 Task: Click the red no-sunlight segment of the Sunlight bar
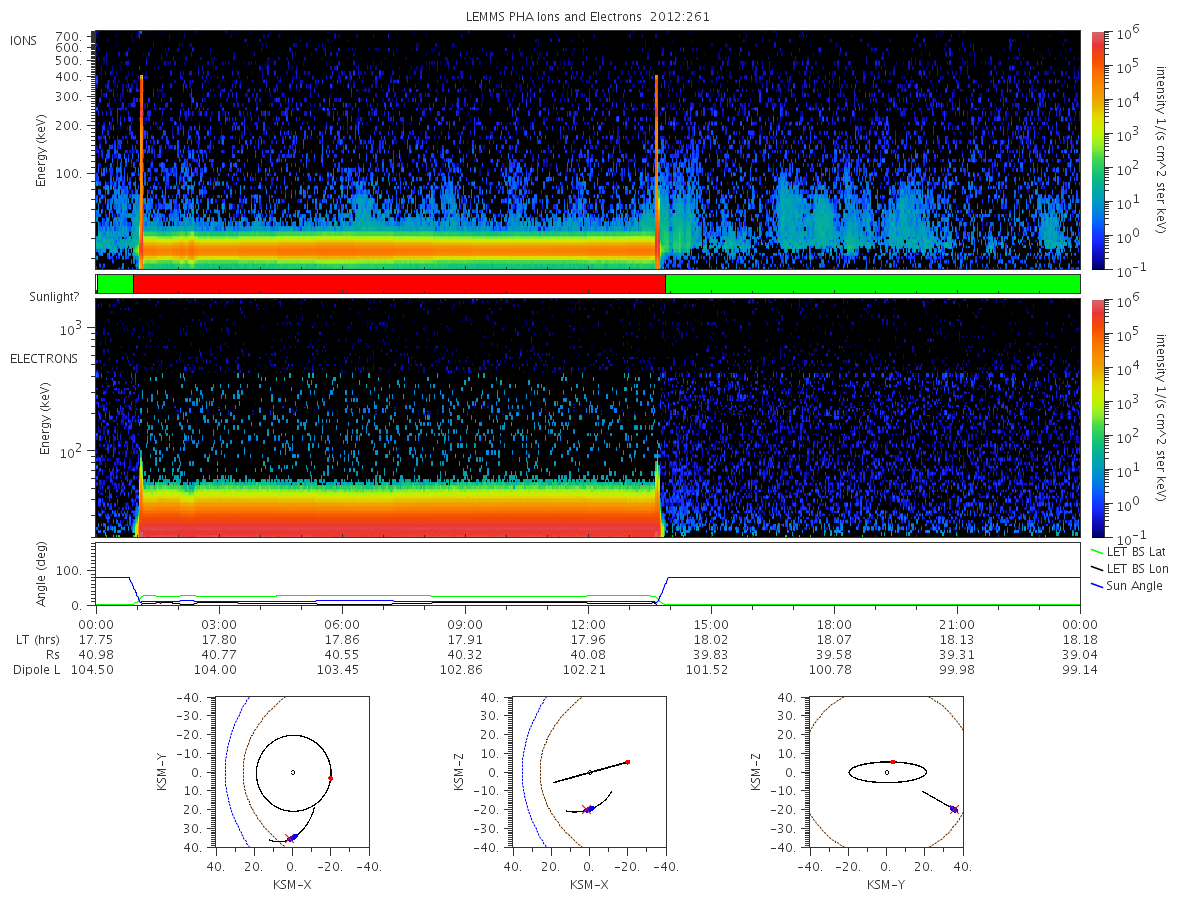coord(399,284)
